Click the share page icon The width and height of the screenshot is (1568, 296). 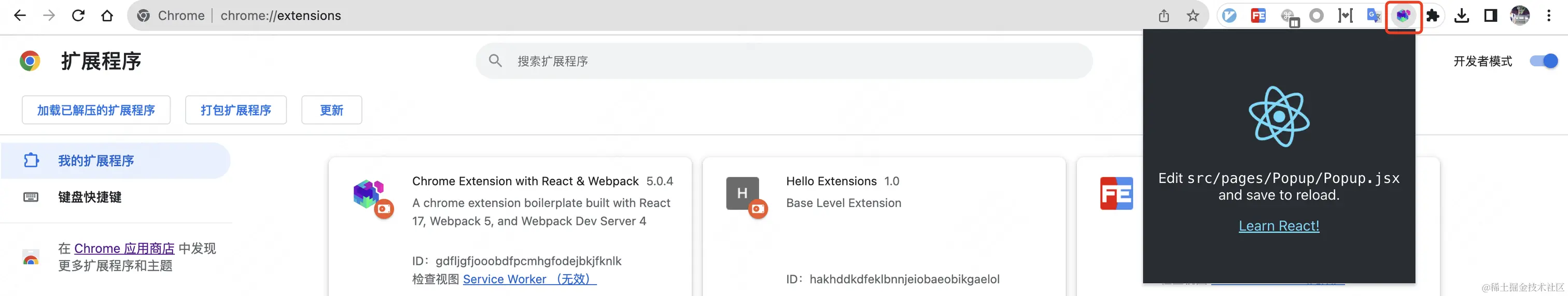tap(1164, 15)
